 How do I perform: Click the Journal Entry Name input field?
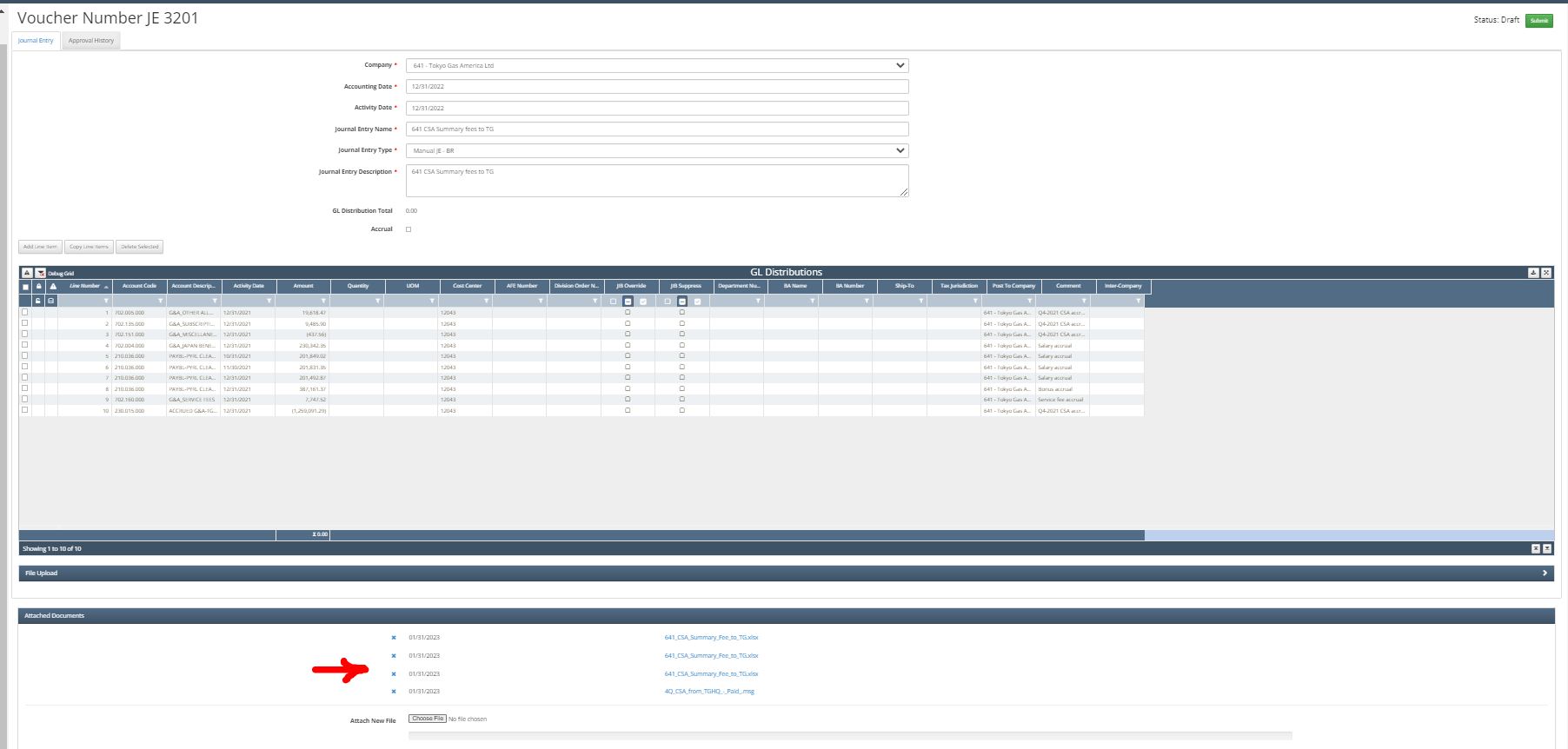click(656, 129)
